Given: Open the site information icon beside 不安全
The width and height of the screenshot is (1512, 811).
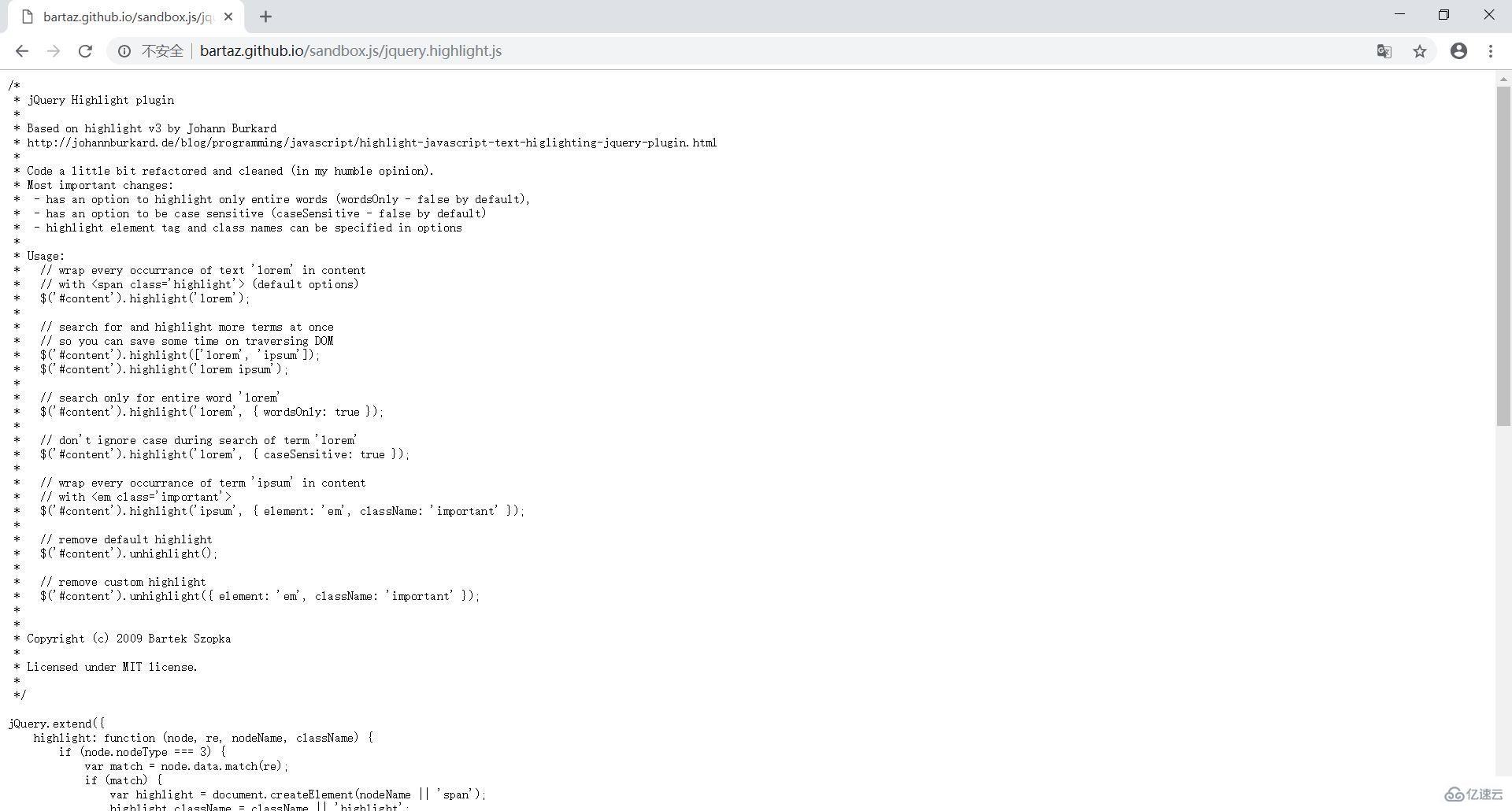Looking at the screenshot, I should (124, 51).
